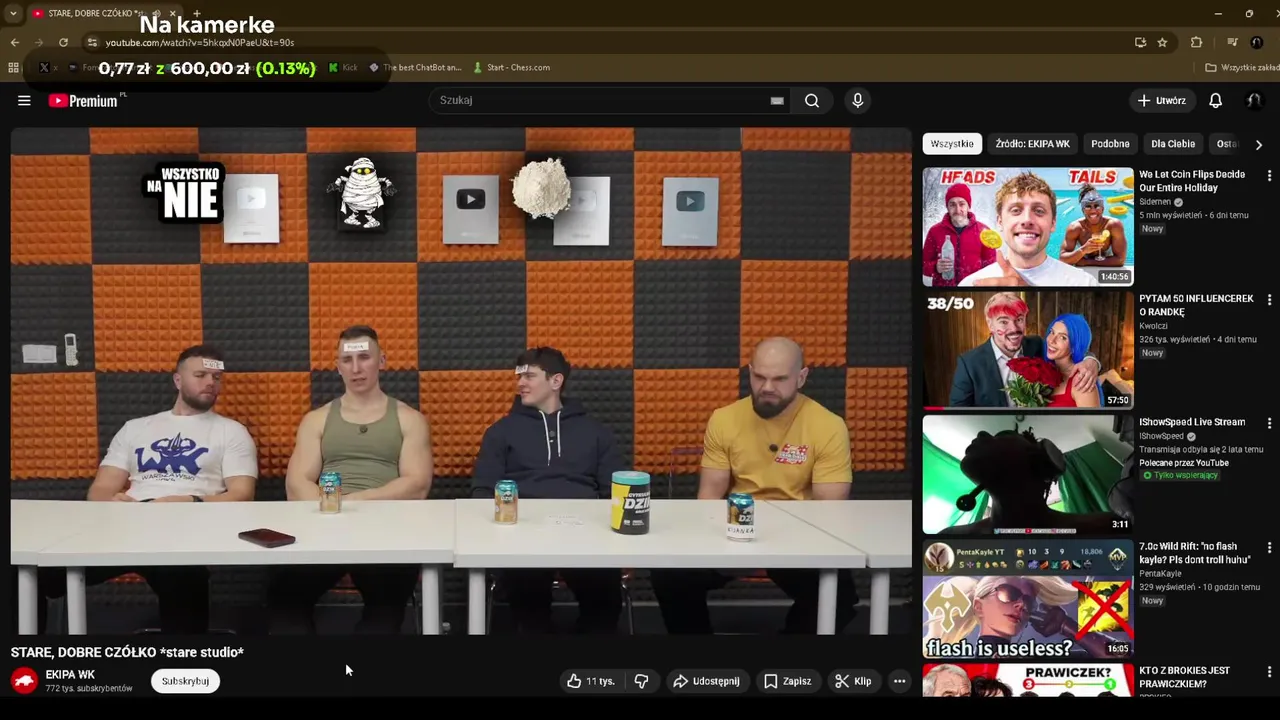Open the Kick bookmark

[343, 67]
